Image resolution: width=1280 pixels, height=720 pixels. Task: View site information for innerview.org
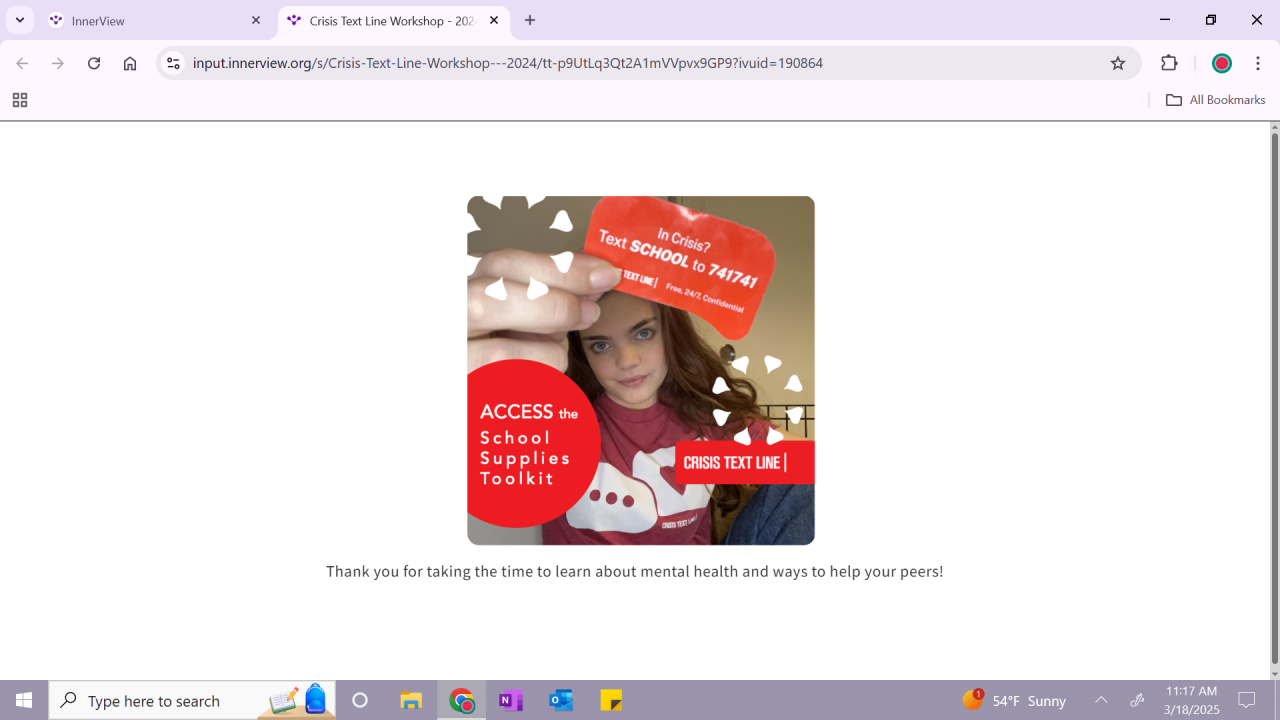[x=173, y=63]
